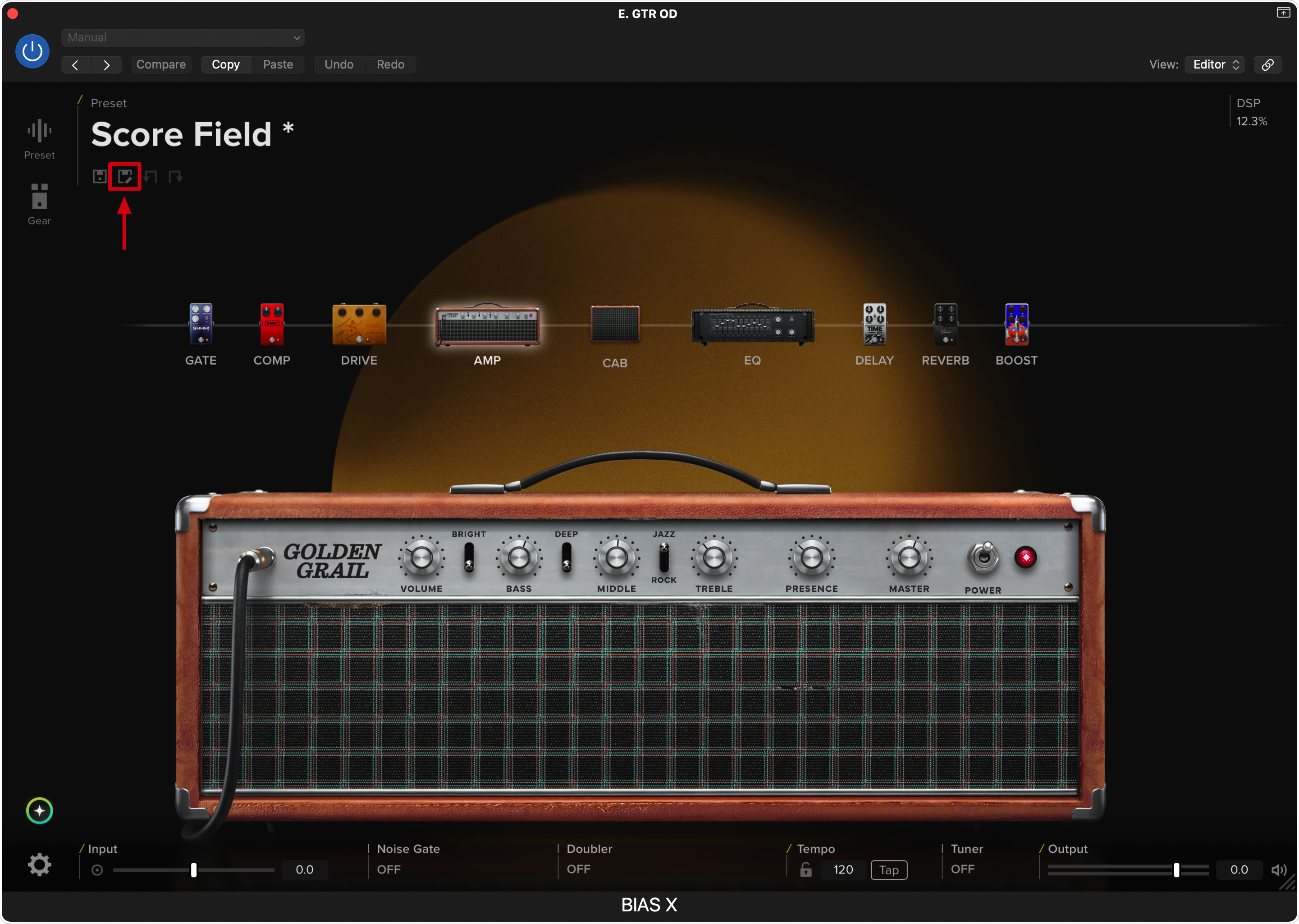The width and height of the screenshot is (1299, 924).
Task: Select the GATE pedal in signal chain
Action: (201, 325)
